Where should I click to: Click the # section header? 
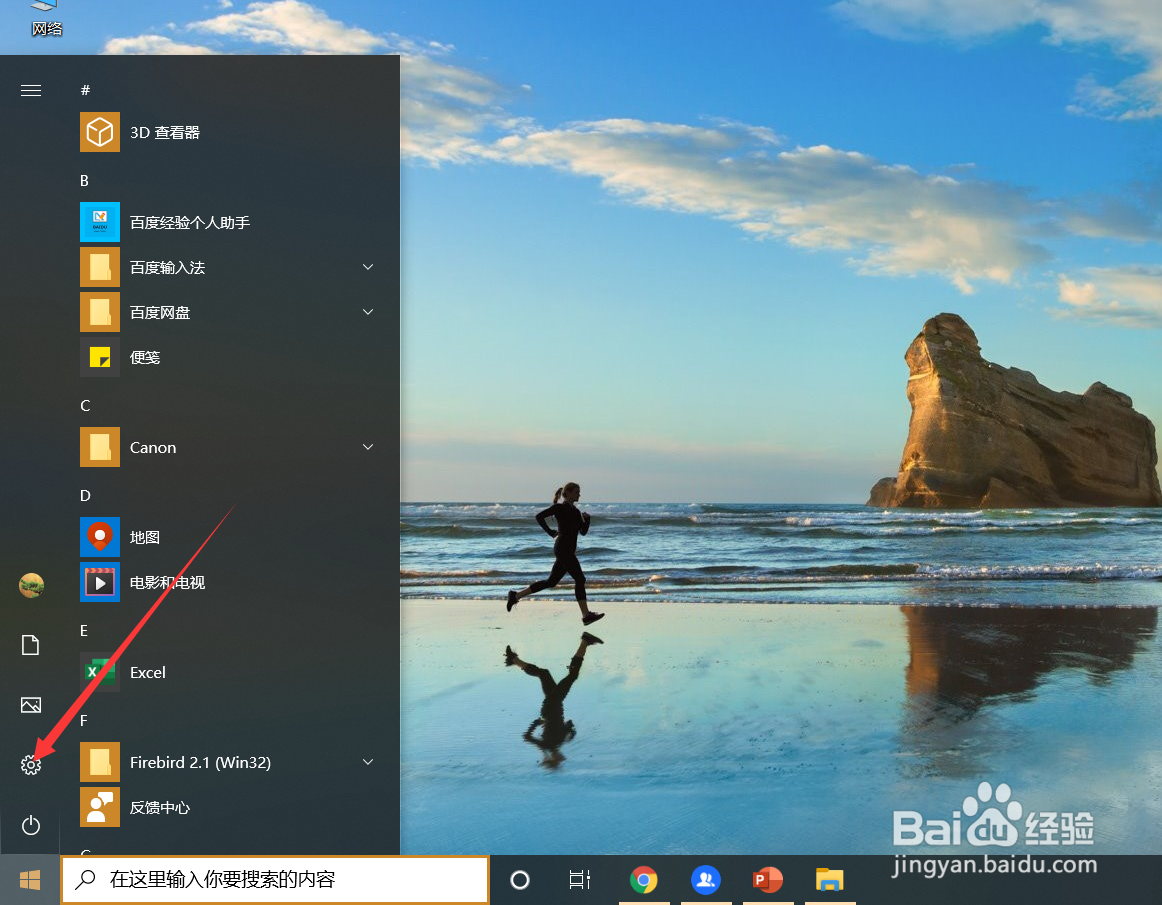85,90
